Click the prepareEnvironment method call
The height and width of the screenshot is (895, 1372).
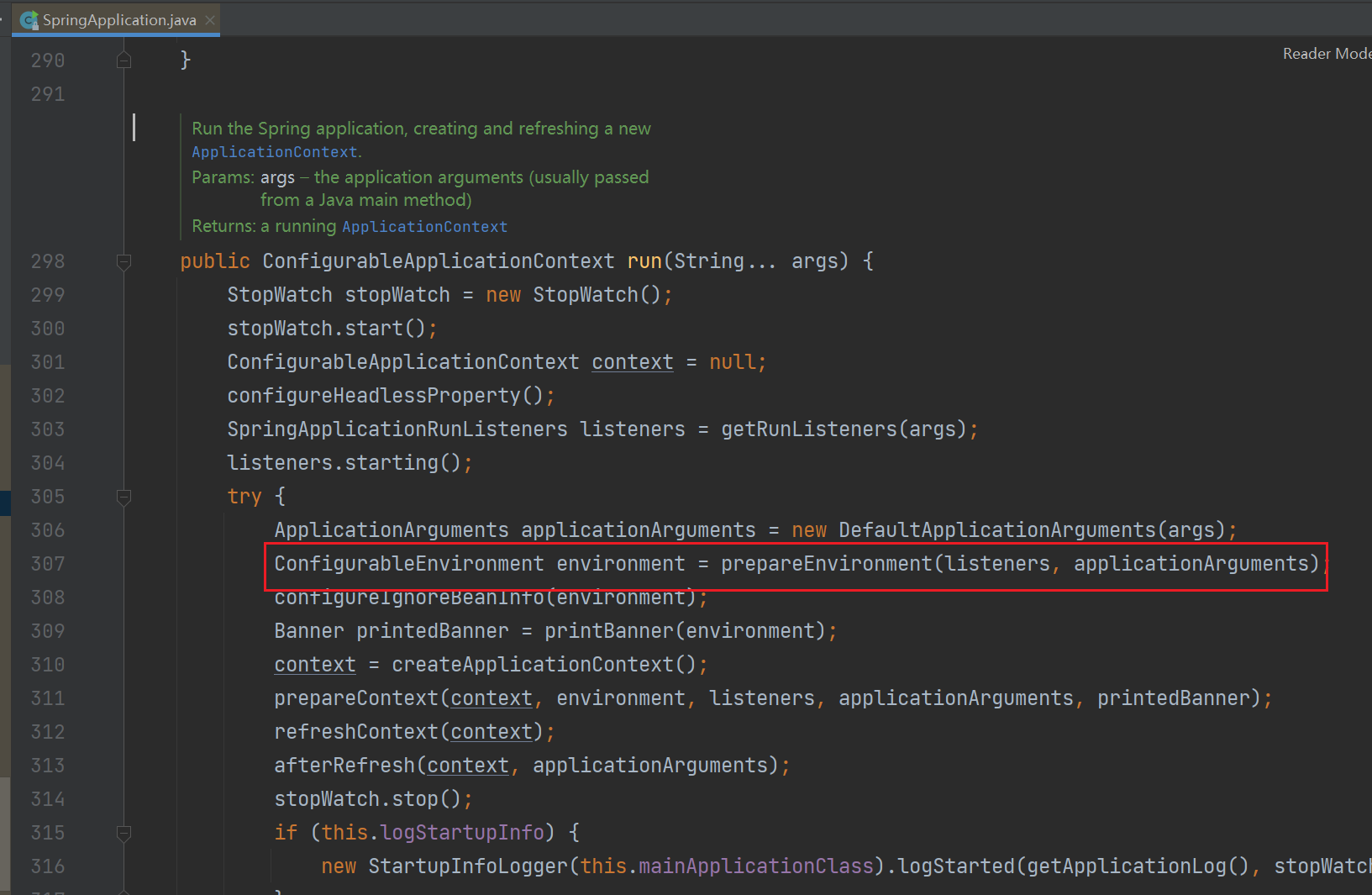pos(826,564)
